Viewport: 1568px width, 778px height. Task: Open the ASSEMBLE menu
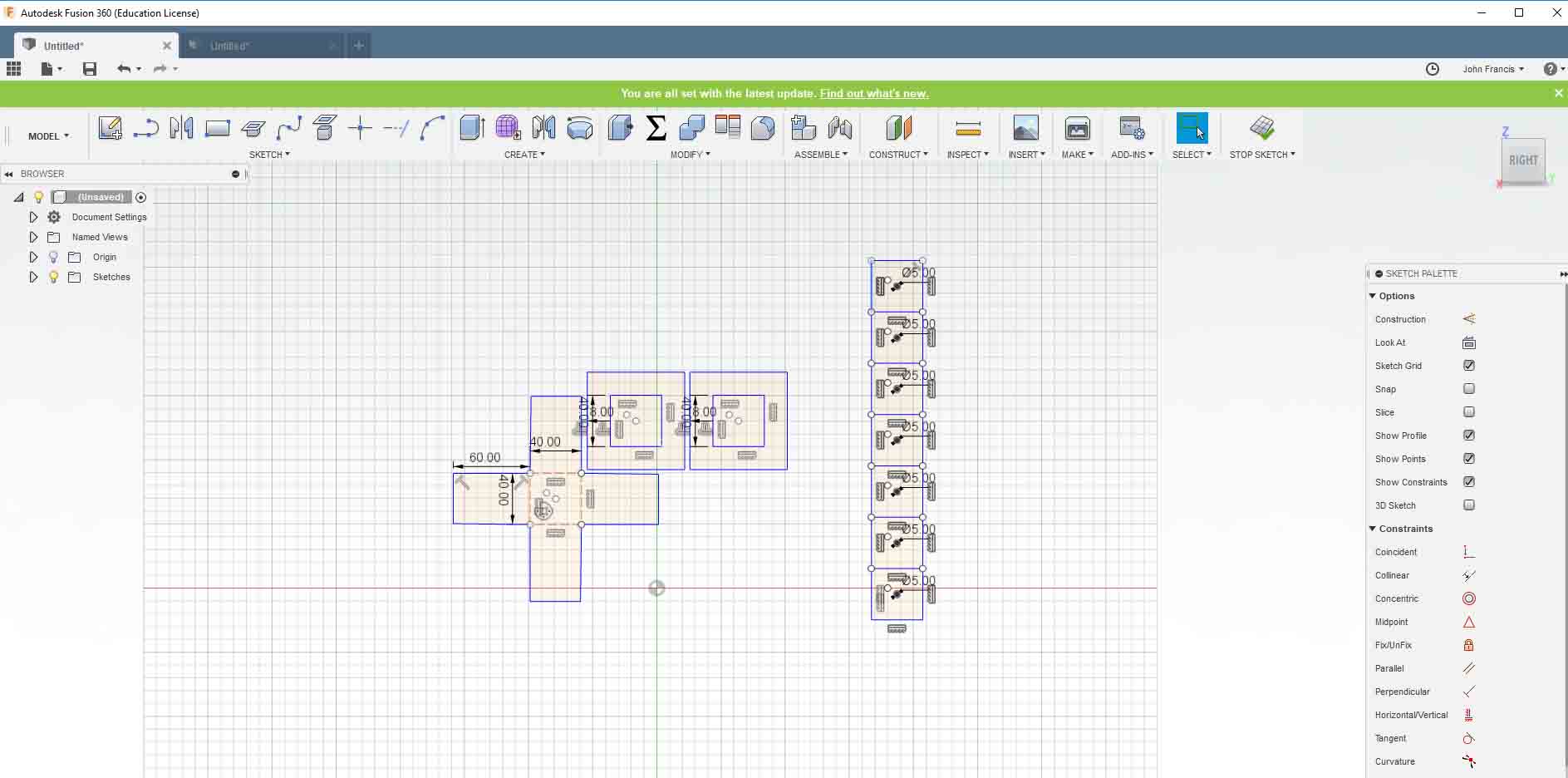point(821,155)
